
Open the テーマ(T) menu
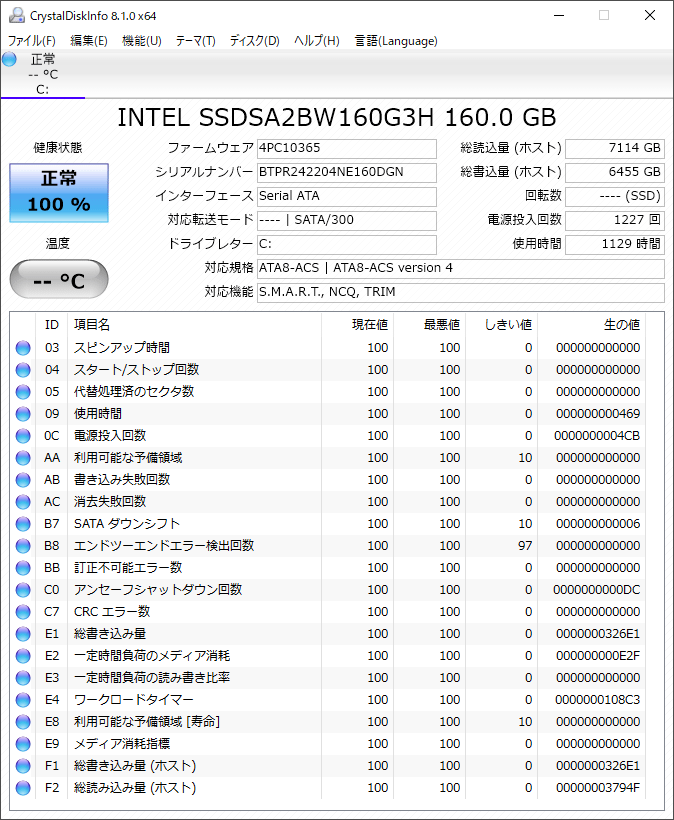(196, 41)
